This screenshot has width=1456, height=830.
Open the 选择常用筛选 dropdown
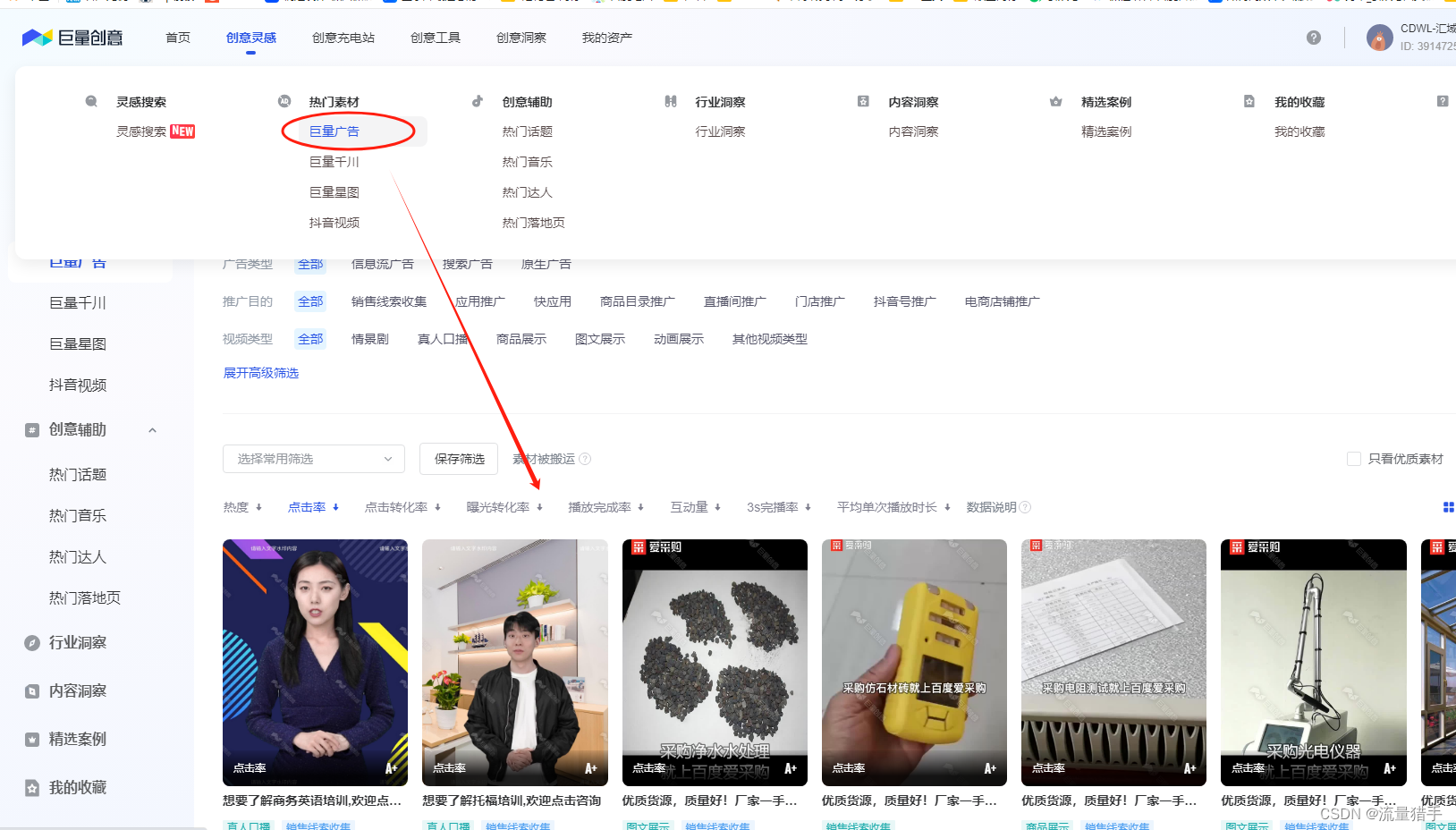[314, 459]
